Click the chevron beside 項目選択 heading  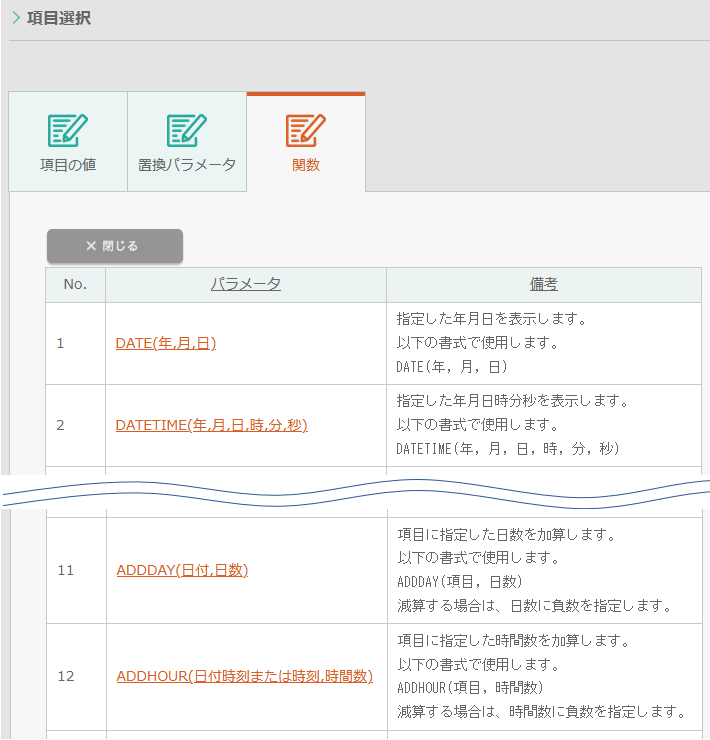[x=16, y=18]
